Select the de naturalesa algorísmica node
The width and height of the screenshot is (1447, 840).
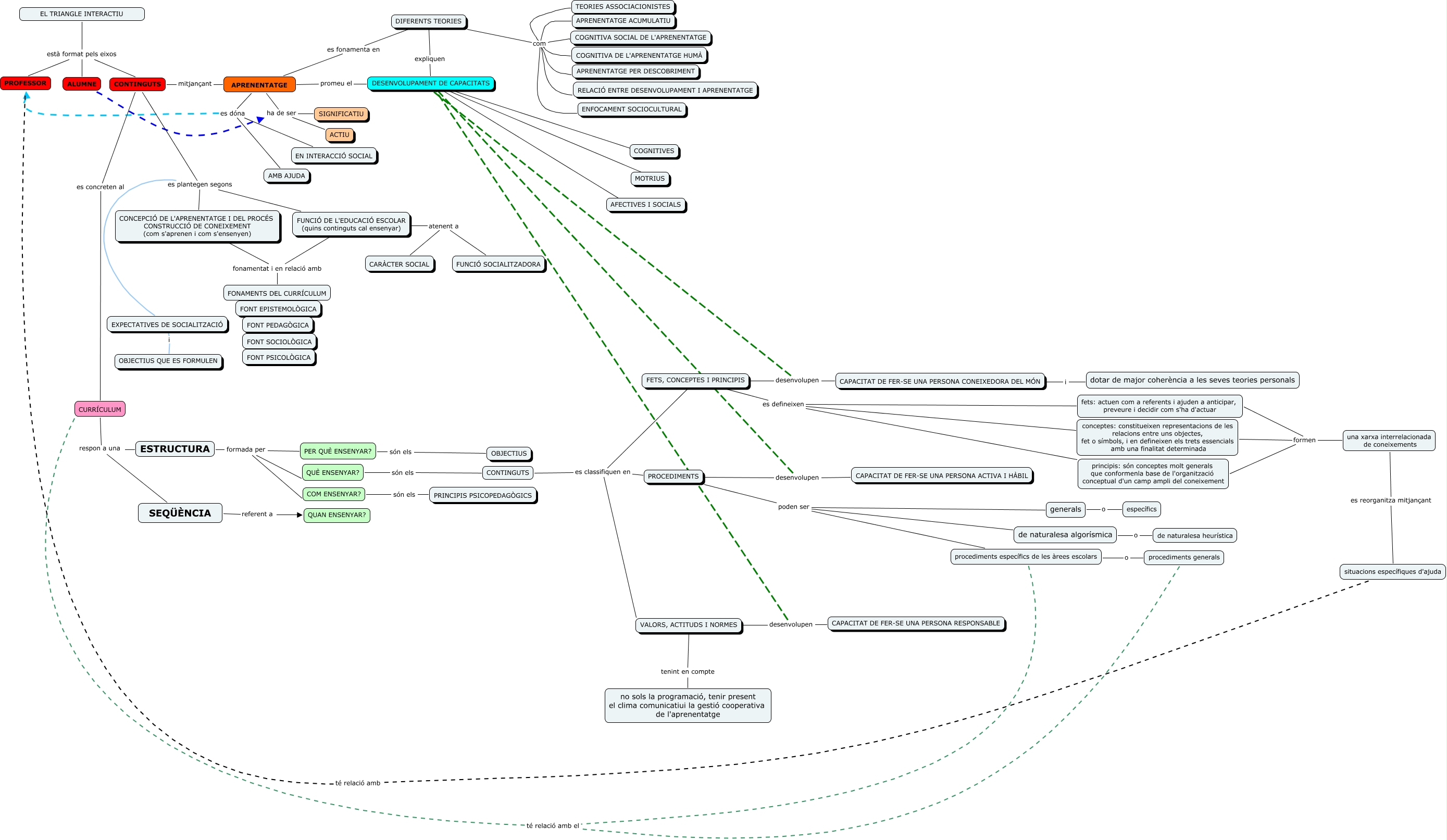[1065, 534]
